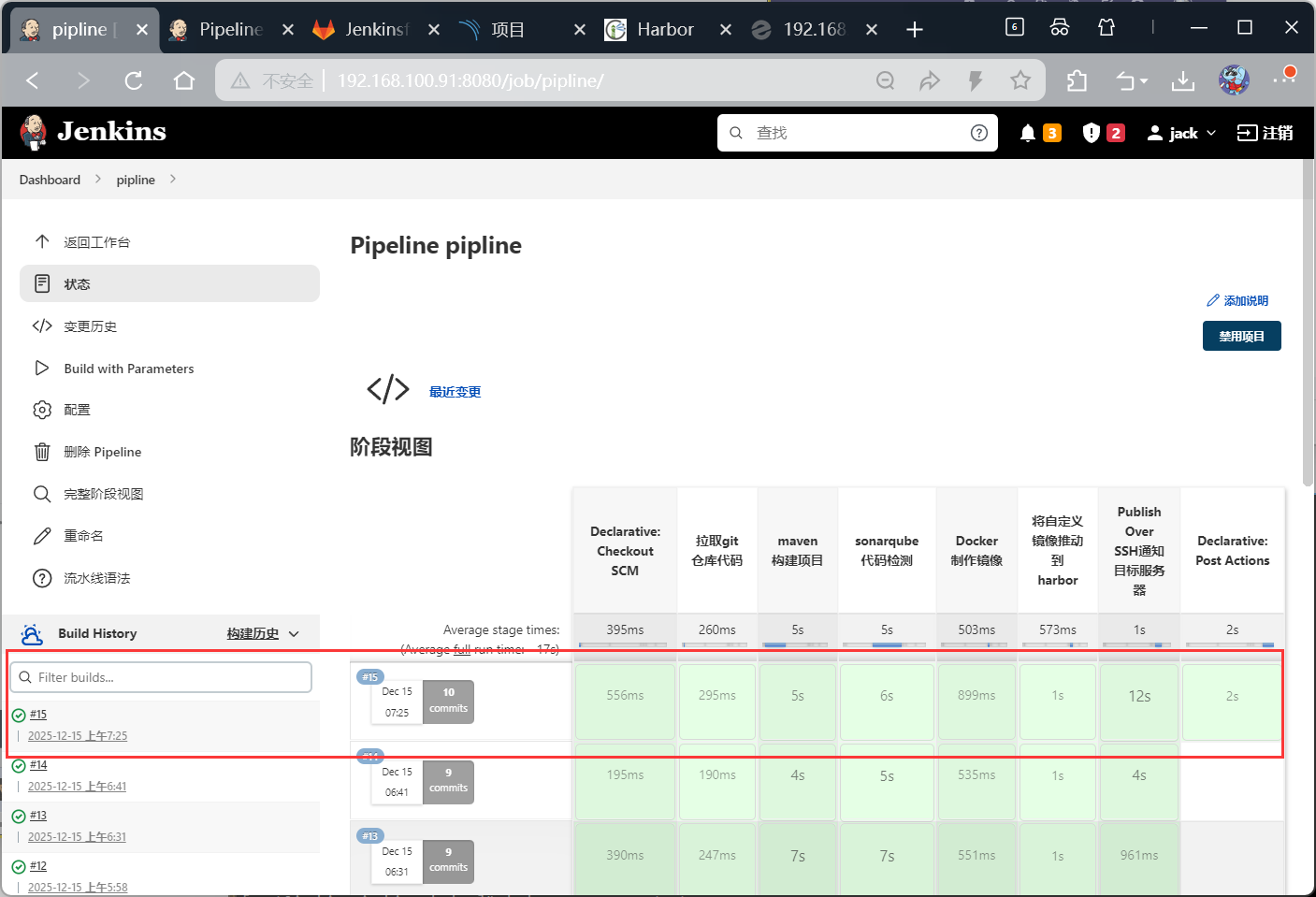
Task: Click the Jenkins logo in the header
Action: (x=93, y=133)
